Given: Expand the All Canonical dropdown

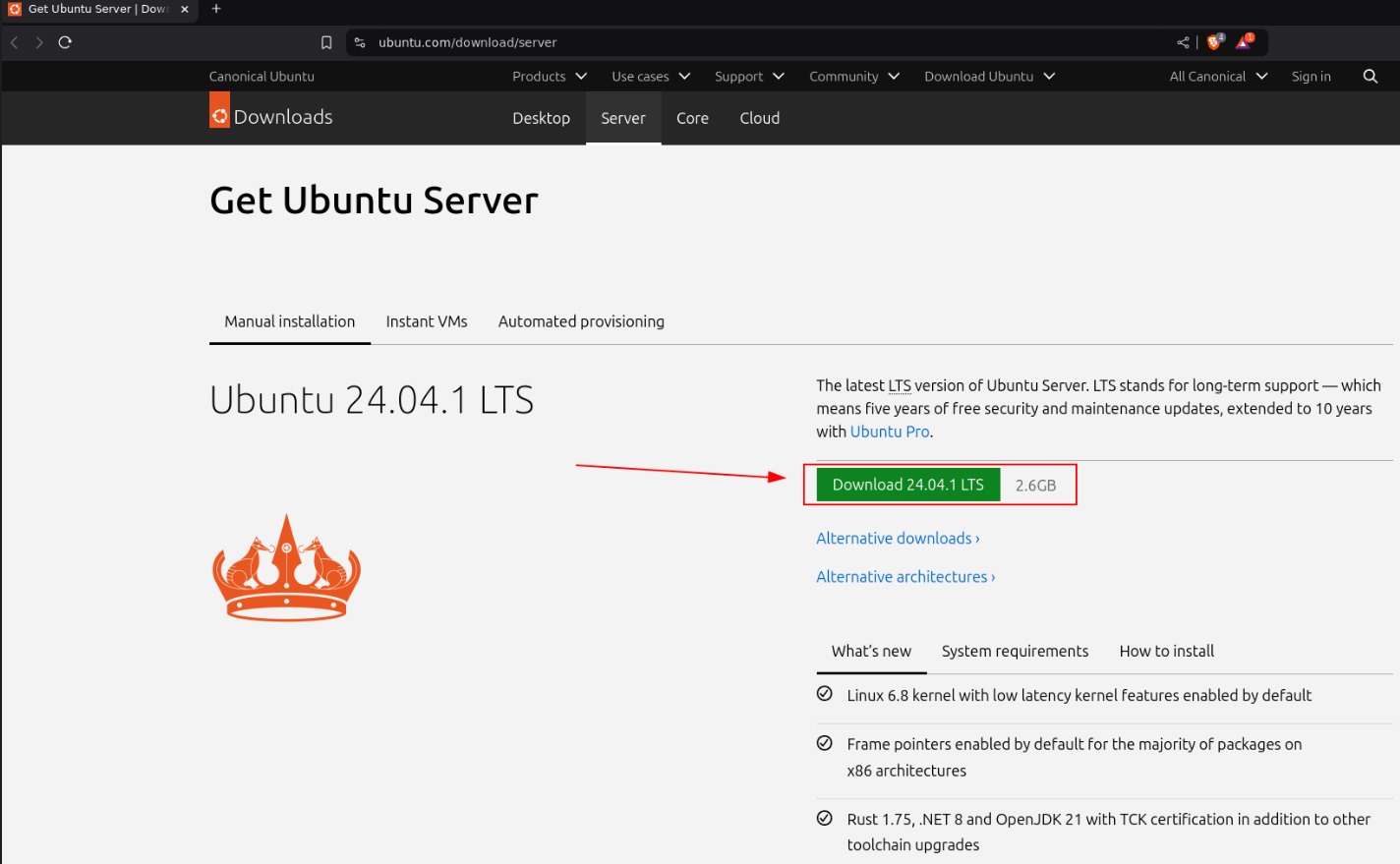Looking at the screenshot, I should click(1218, 76).
